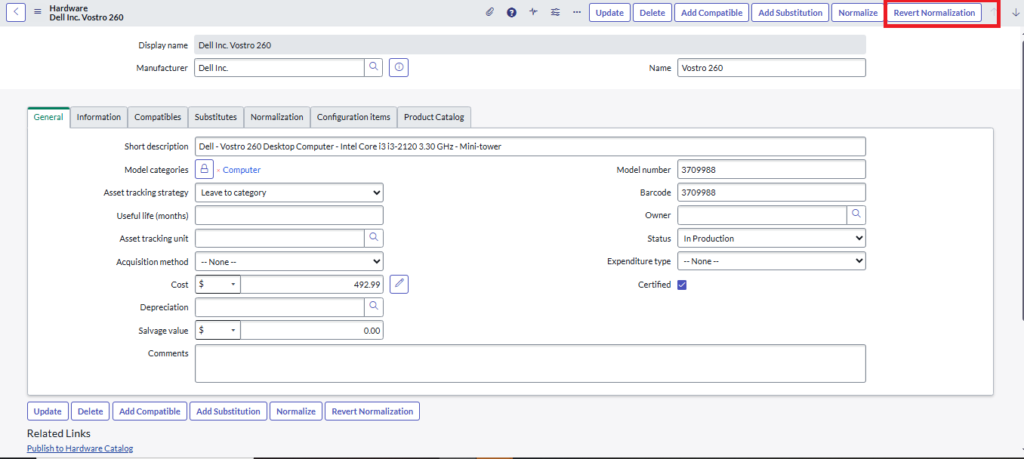Click the edit pencil beside Cost
The width and height of the screenshot is (1024, 459).
[399, 284]
